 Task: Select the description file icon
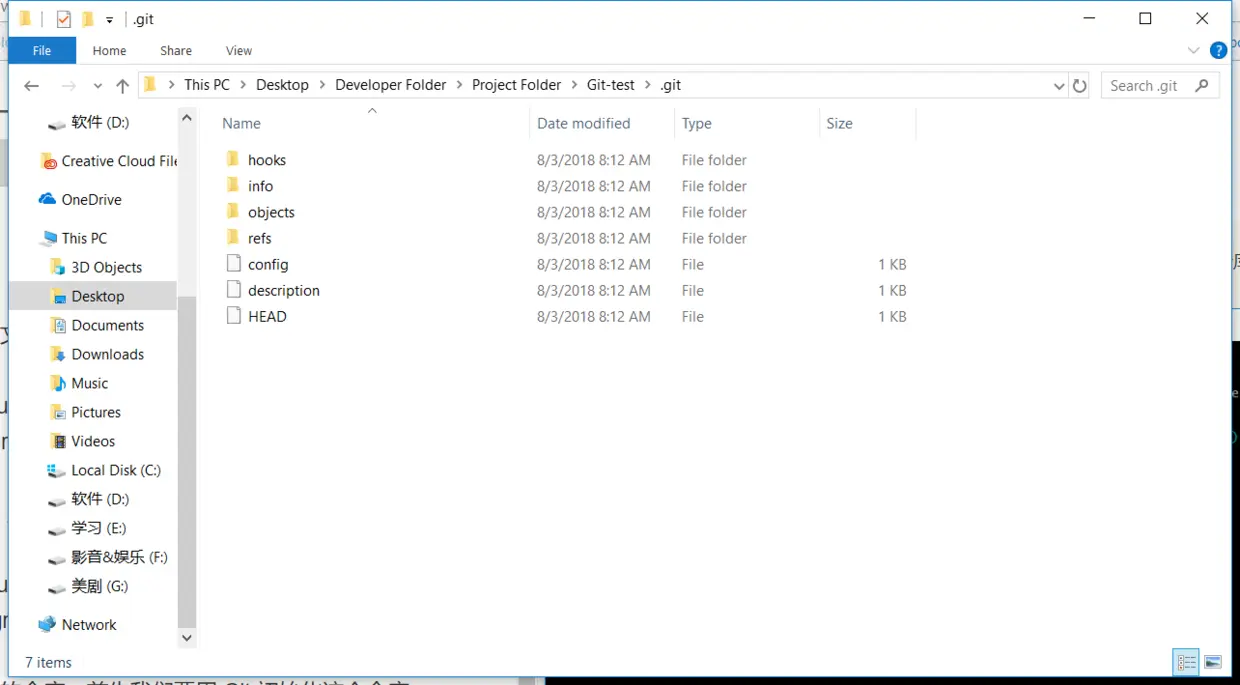point(234,289)
